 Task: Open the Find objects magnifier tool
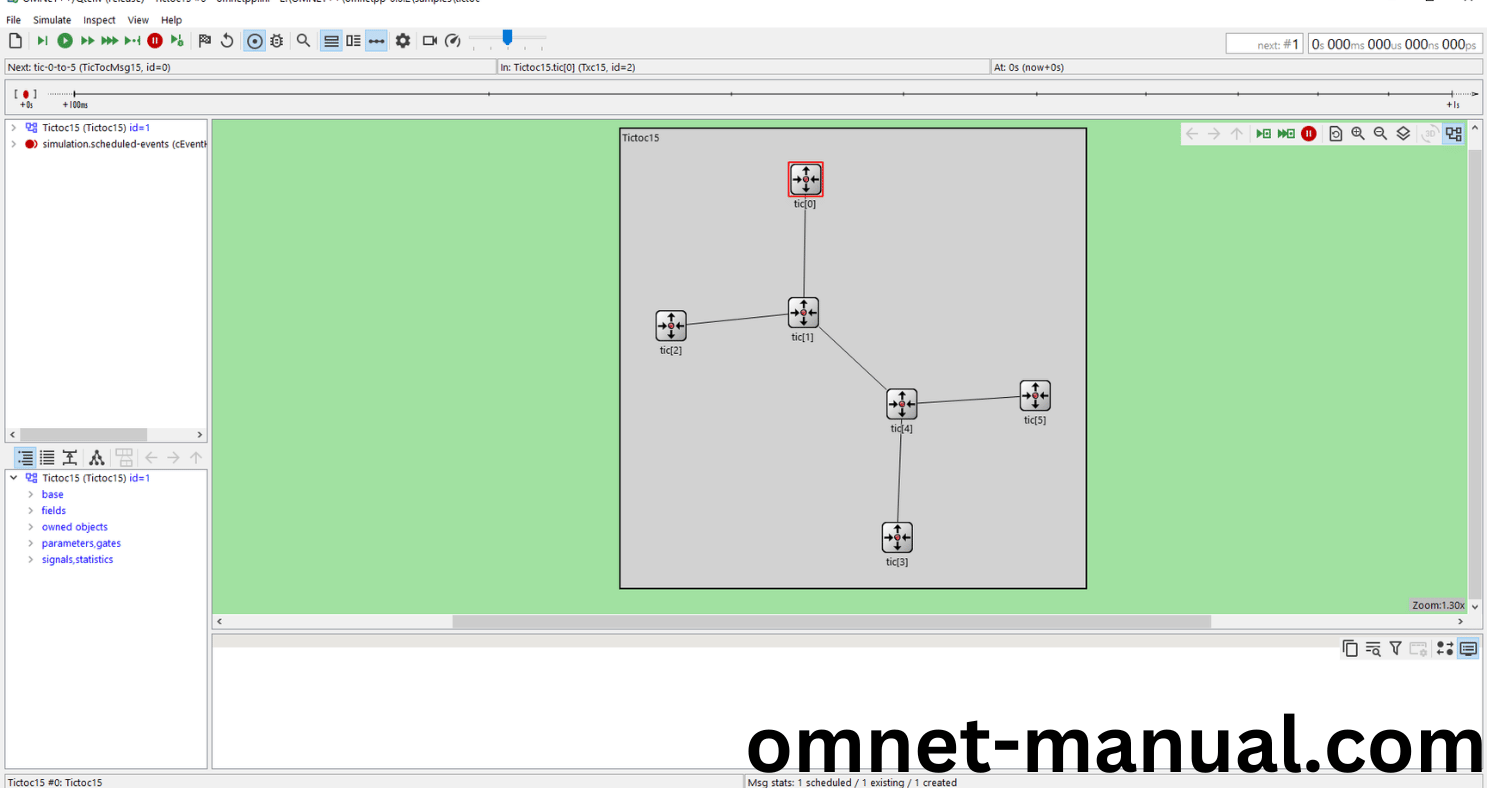click(x=303, y=41)
